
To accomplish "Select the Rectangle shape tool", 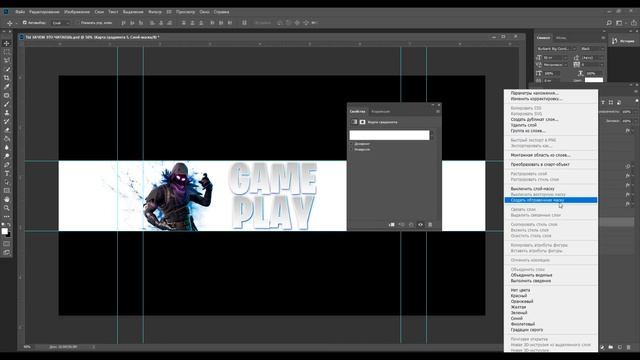I will coord(7,191).
